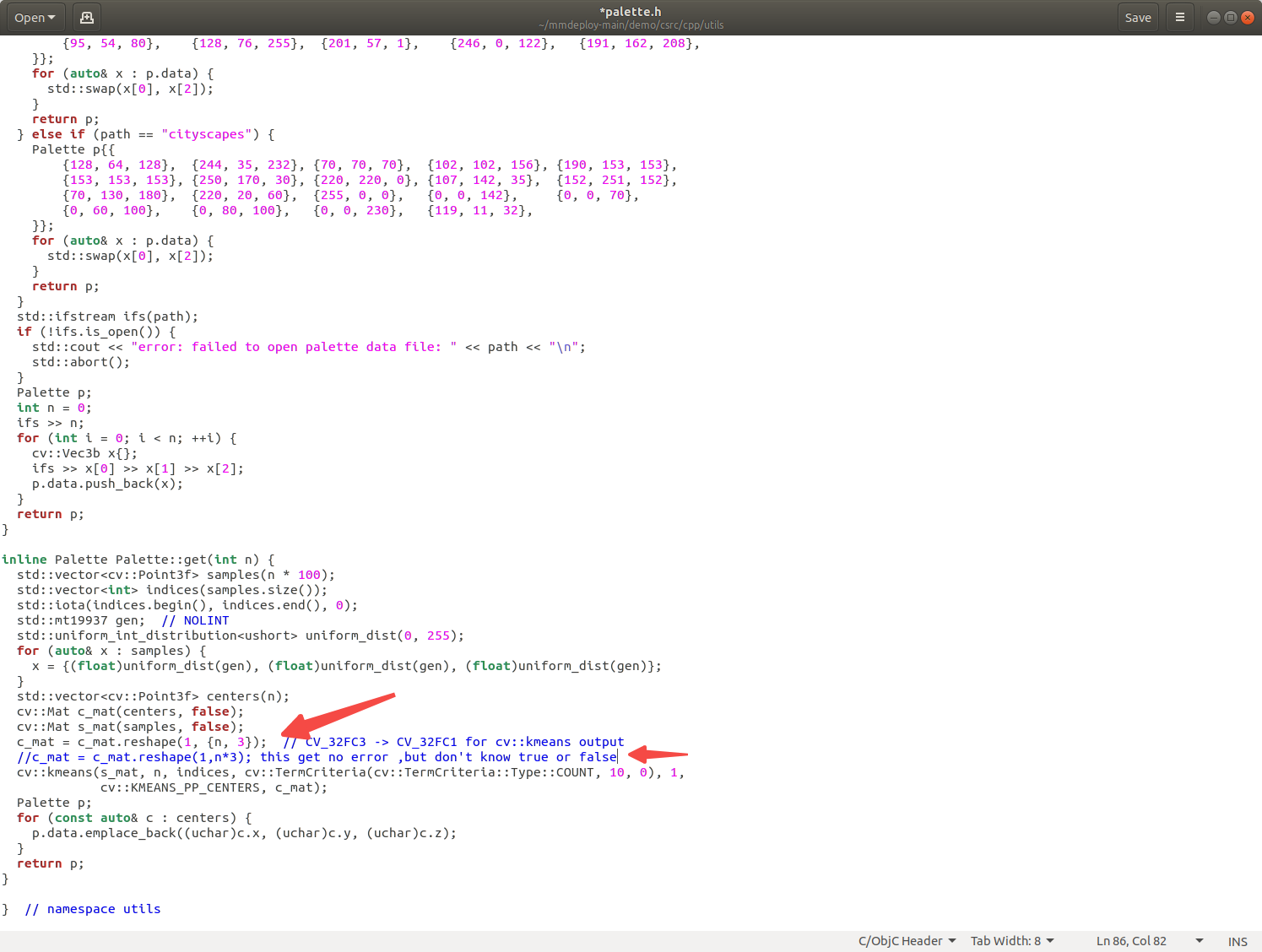Click the ~/mmdeploy-main/demo/csrc/cpp/utils path text
Image resolution: width=1262 pixels, height=952 pixels.
click(x=631, y=24)
